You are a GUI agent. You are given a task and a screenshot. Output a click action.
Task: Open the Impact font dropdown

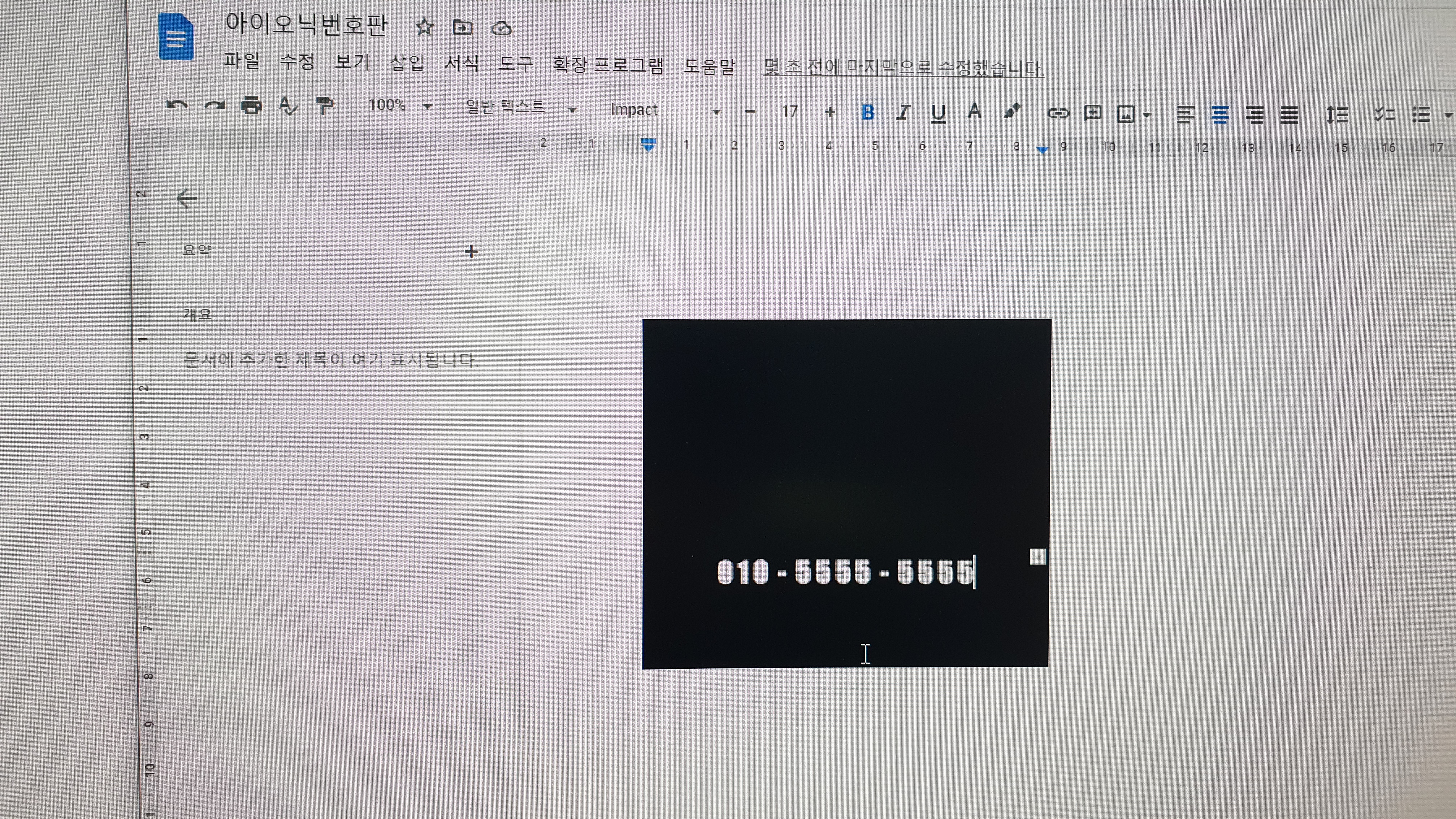[x=664, y=110]
